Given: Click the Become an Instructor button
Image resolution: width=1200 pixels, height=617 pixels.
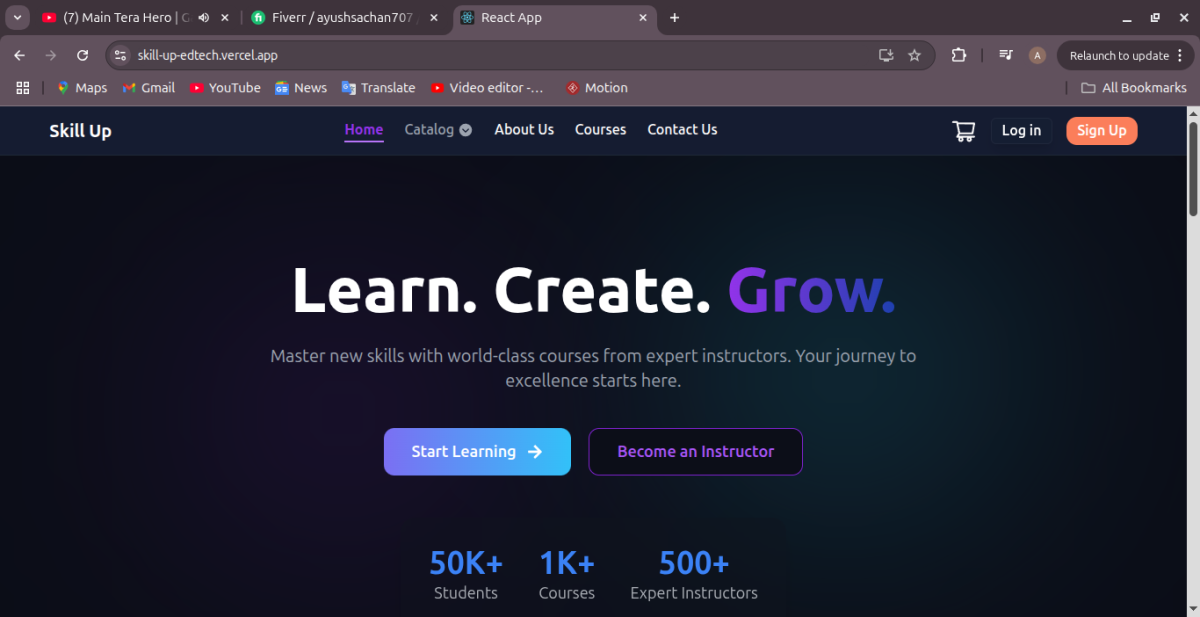Looking at the screenshot, I should pyautogui.click(x=695, y=452).
